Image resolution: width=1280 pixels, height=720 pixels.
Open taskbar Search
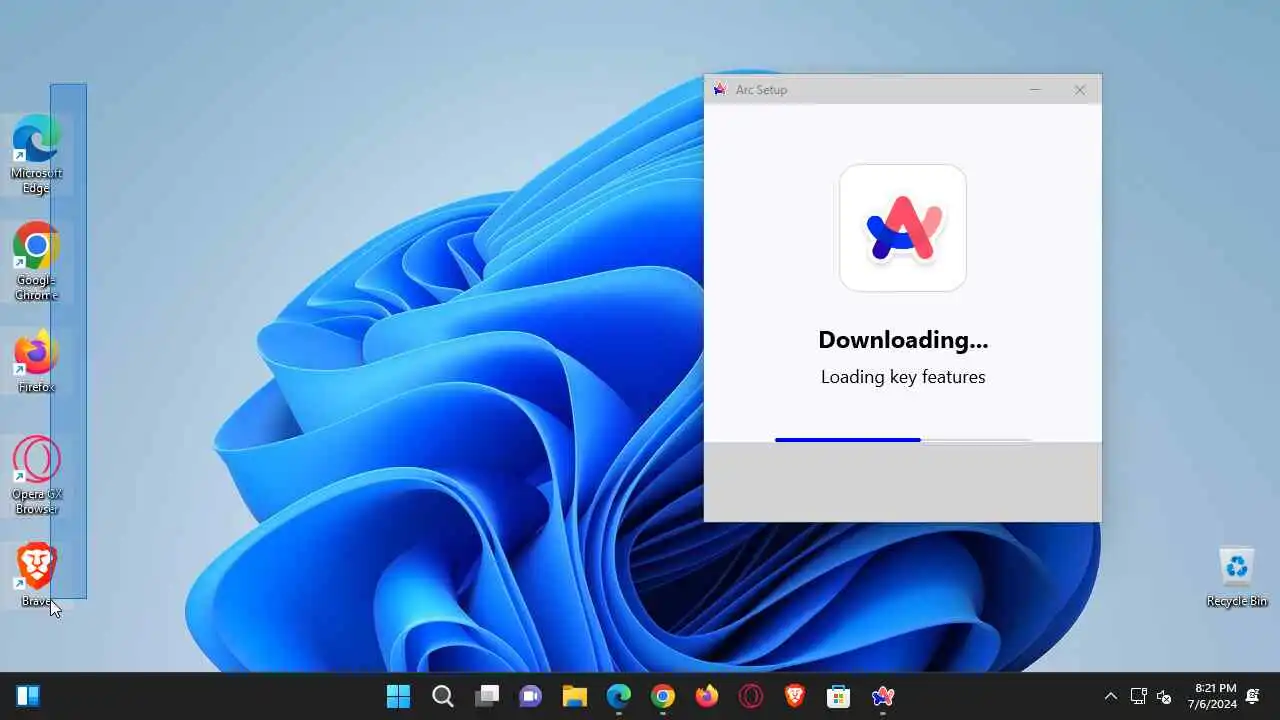pos(442,696)
